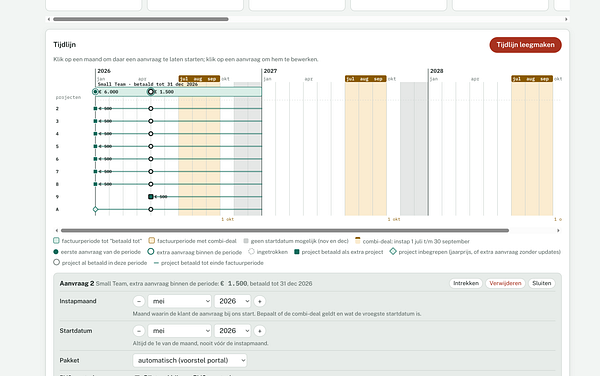Click project 7's green square marker
This screenshot has width=600, height=376.
[95, 172]
